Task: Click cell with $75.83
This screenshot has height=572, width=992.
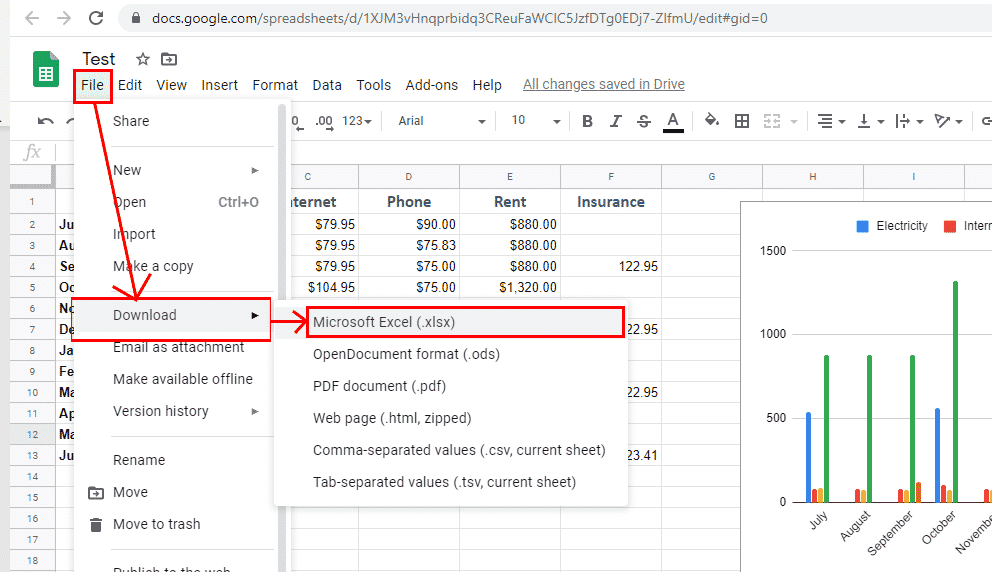Action: pos(409,246)
